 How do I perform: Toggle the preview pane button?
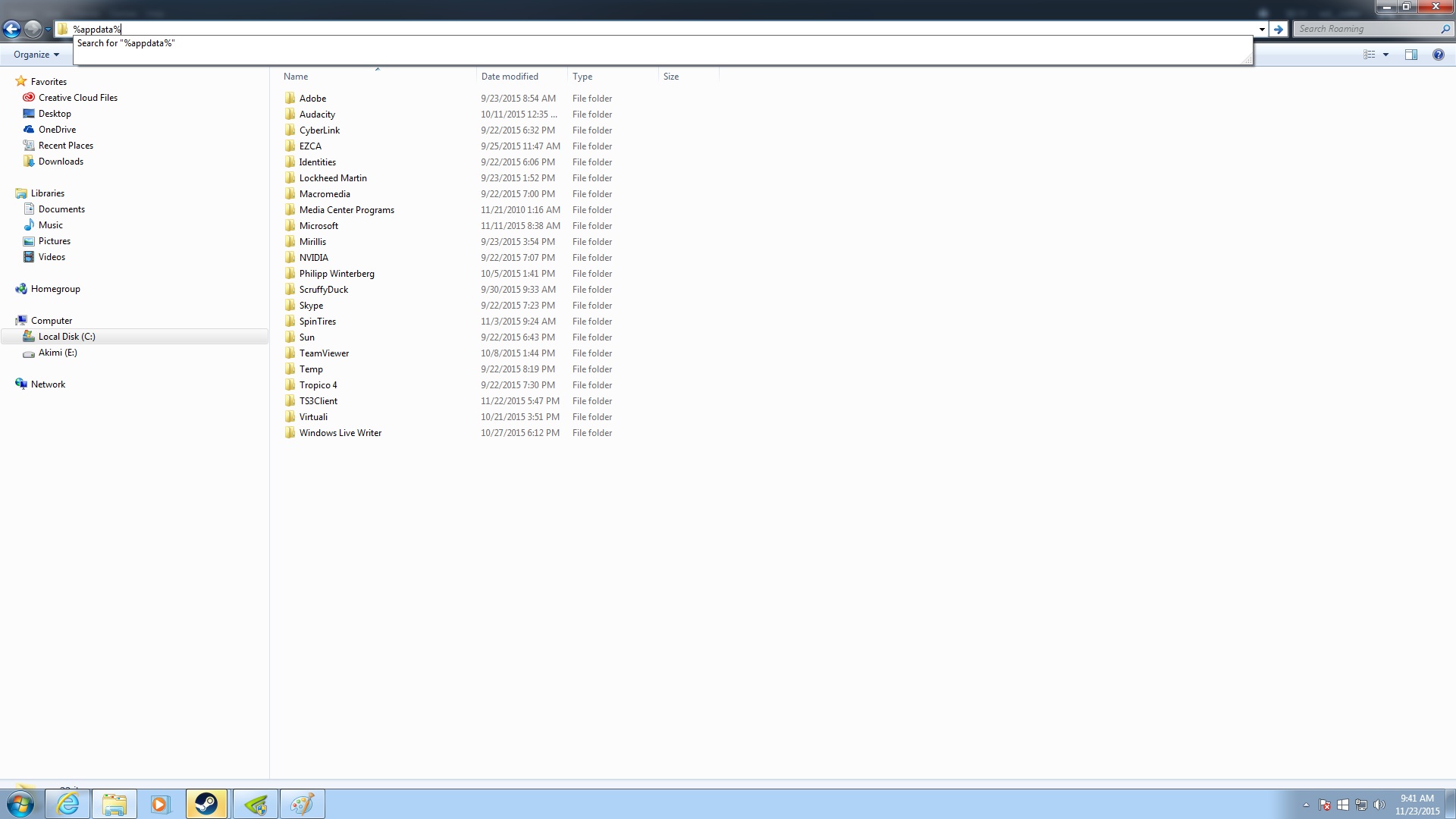(x=1410, y=55)
